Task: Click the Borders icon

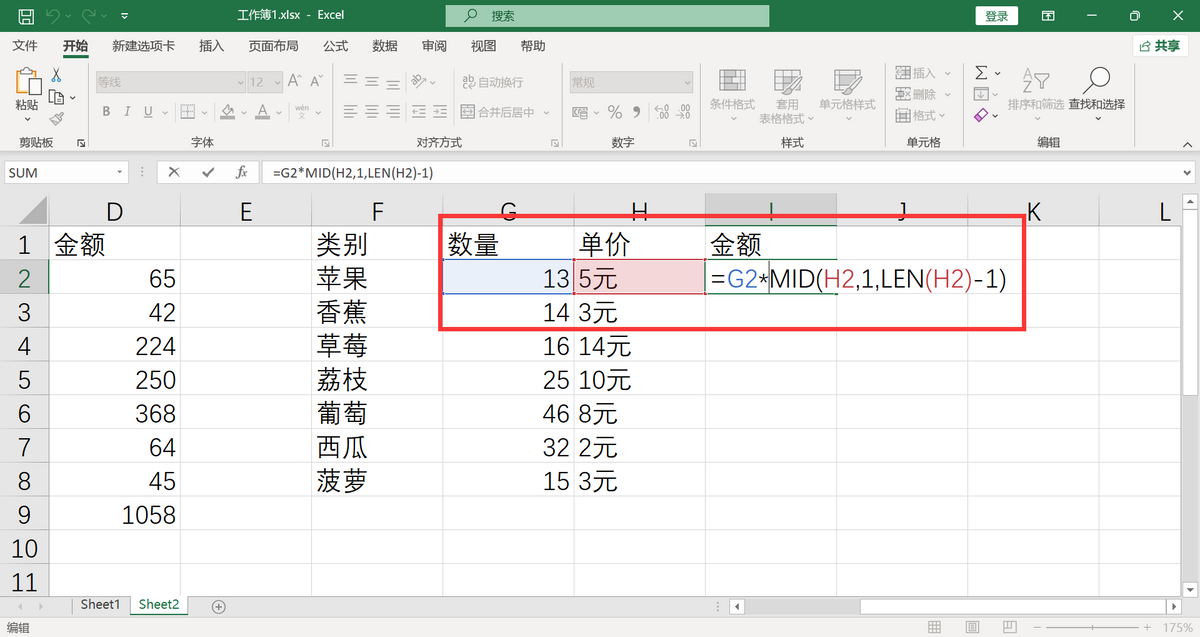Action: pos(189,112)
